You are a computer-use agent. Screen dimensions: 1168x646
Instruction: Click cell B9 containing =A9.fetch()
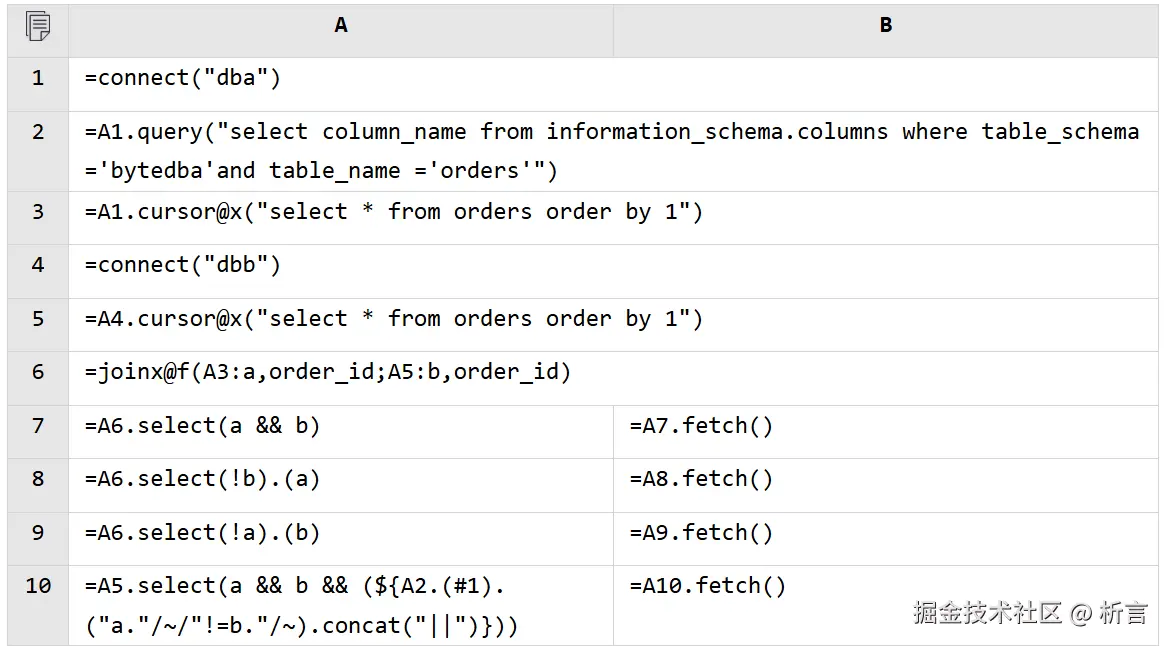pyautogui.click(x=701, y=533)
